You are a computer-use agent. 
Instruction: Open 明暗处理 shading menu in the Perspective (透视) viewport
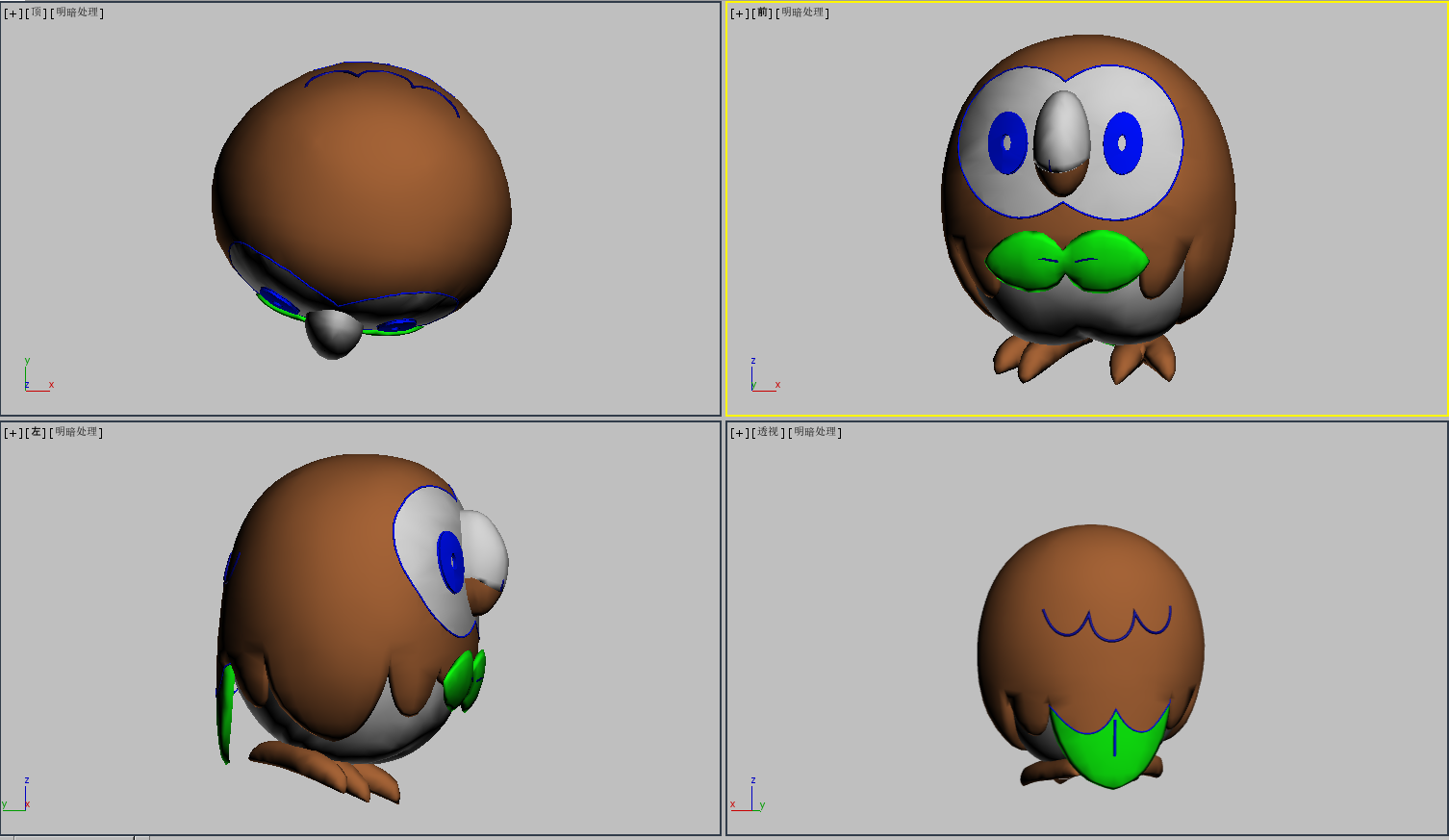point(816,433)
